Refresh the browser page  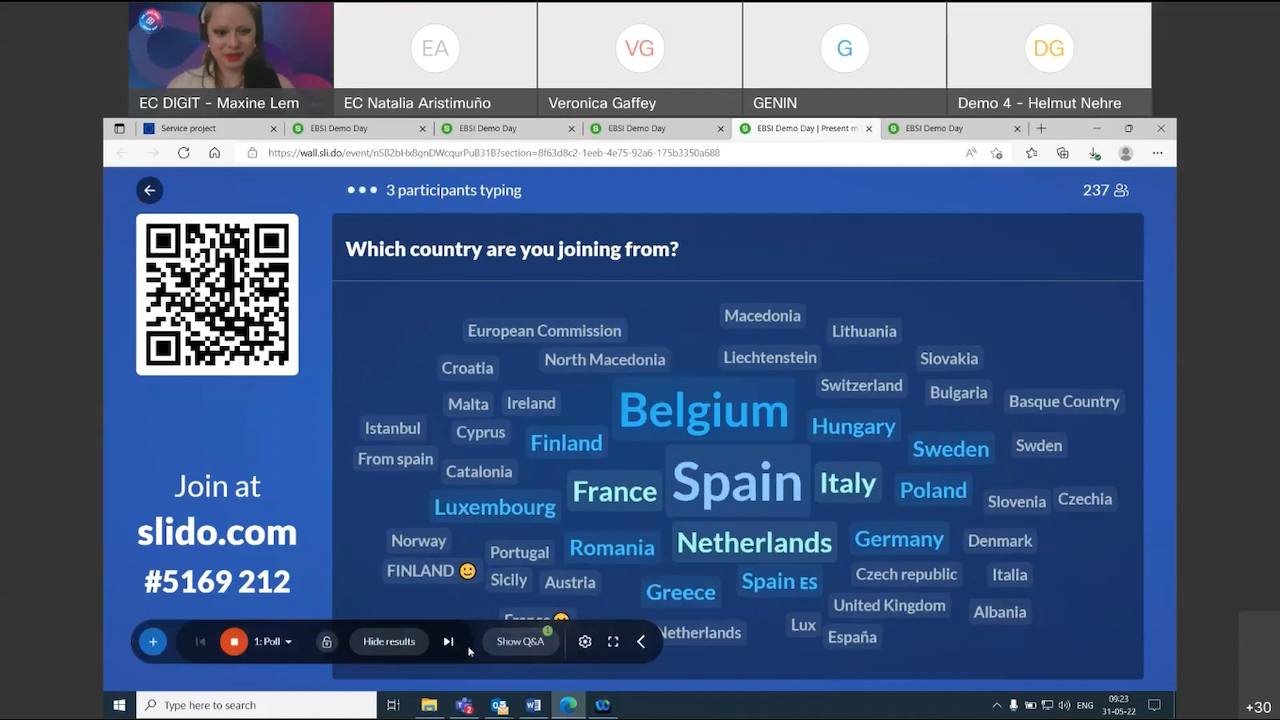click(x=183, y=153)
